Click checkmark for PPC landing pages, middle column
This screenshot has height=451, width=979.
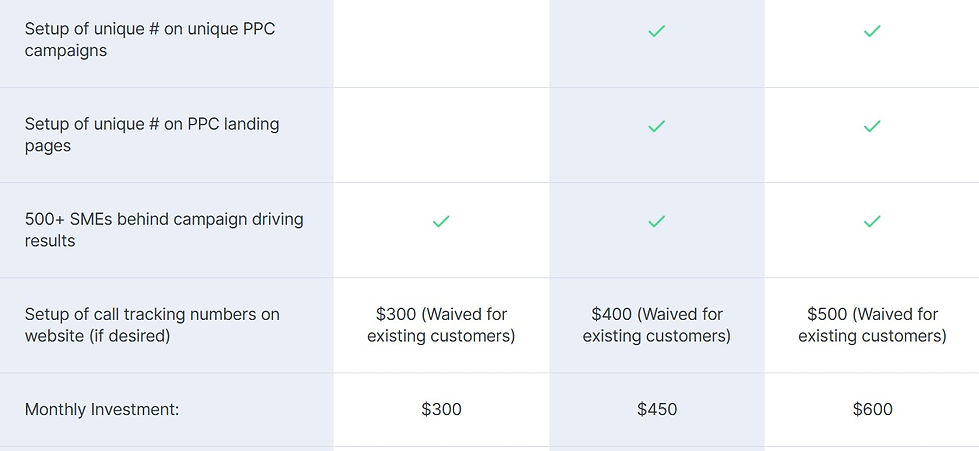tap(656, 126)
